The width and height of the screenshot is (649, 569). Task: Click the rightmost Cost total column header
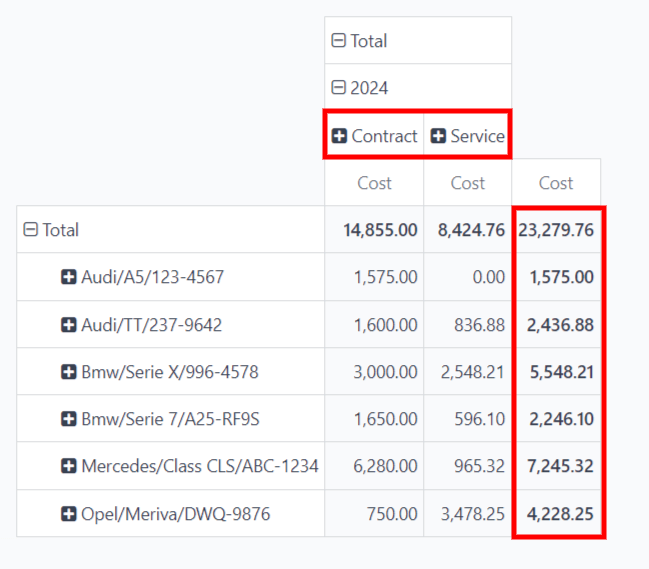tap(556, 183)
